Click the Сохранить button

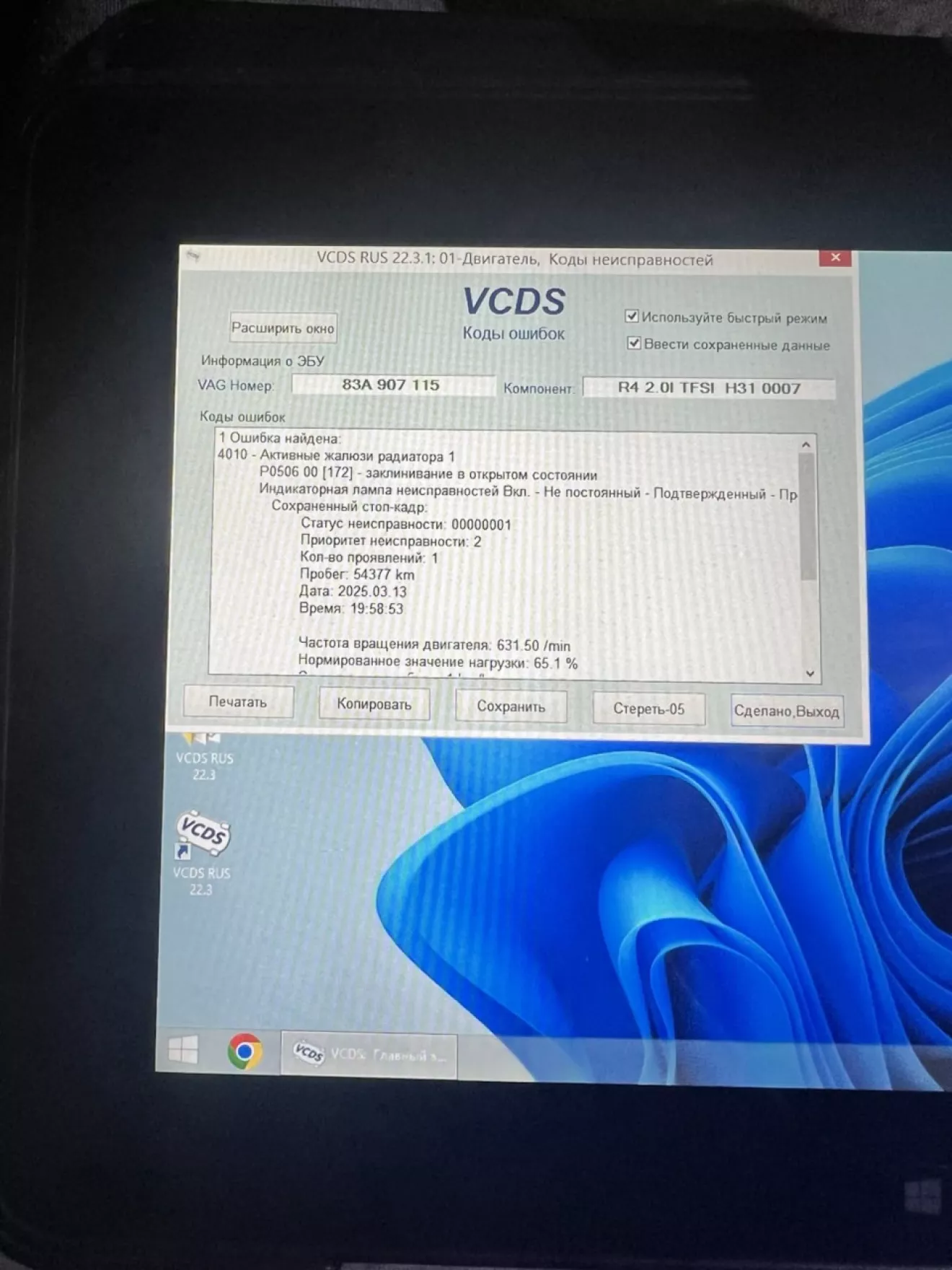coord(511,706)
